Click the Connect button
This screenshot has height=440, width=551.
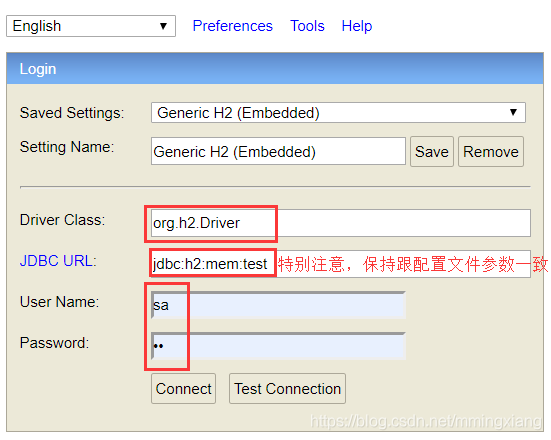[183, 389]
